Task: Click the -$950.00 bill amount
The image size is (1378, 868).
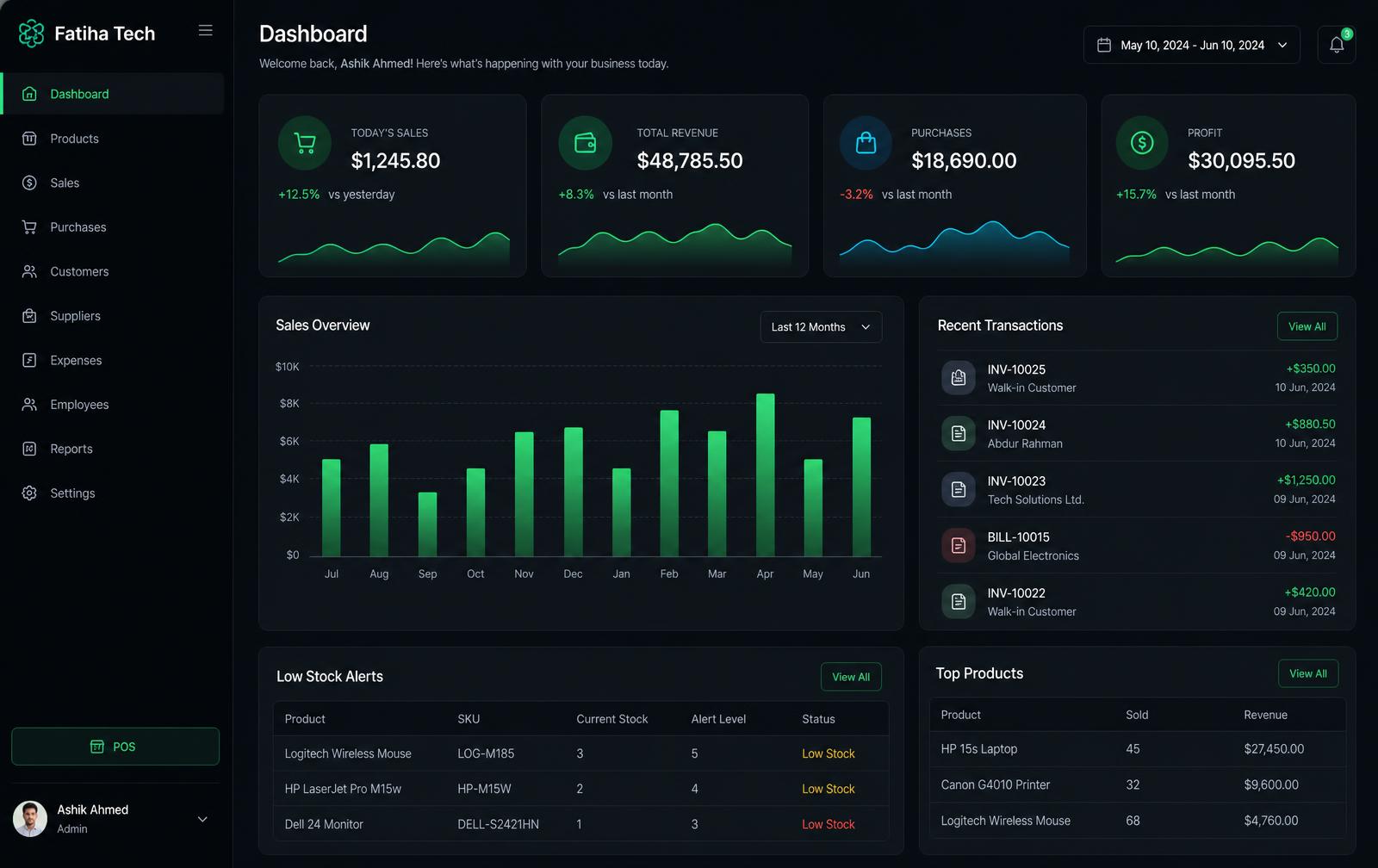Action: [x=1311, y=536]
